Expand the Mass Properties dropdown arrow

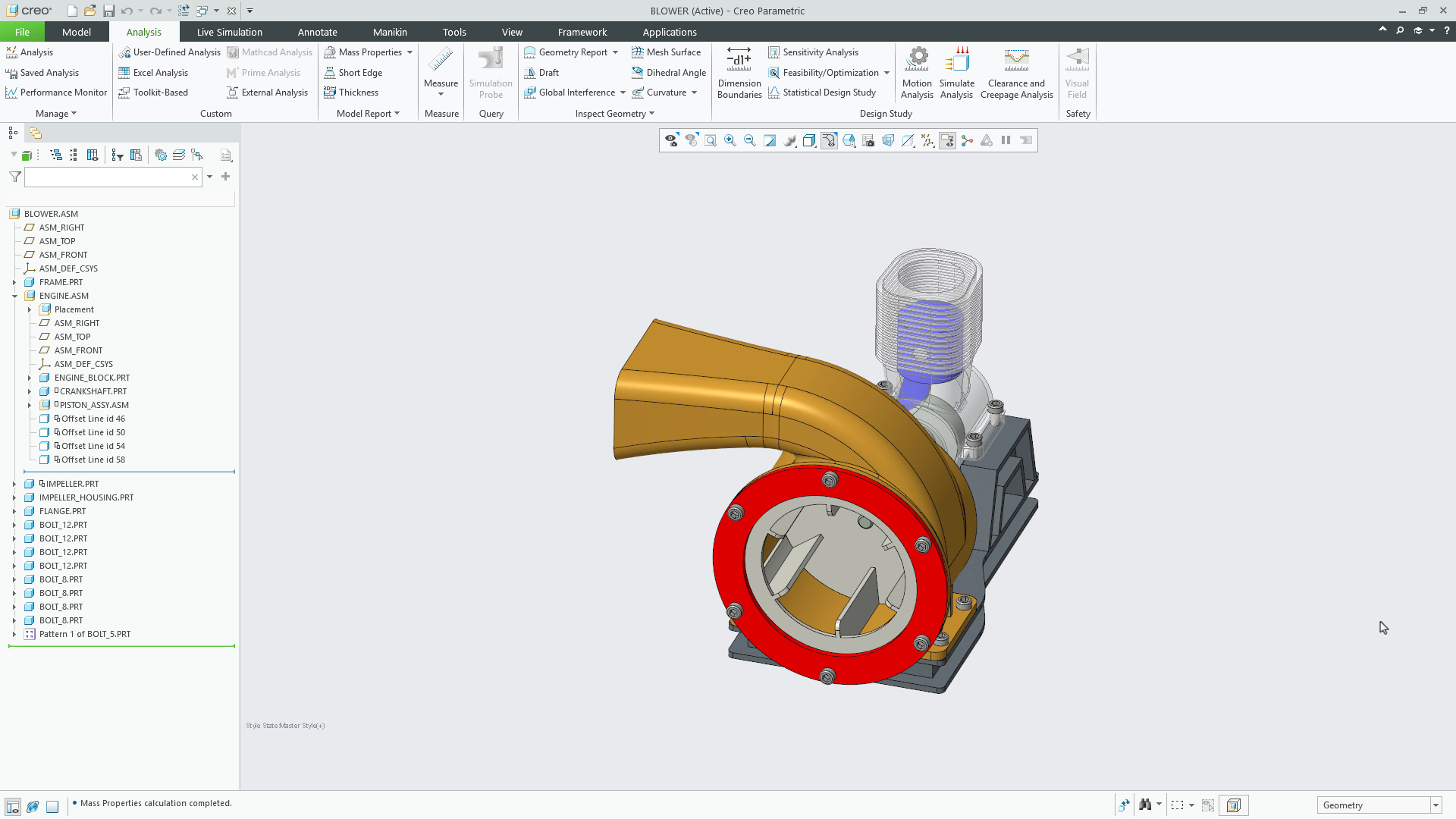pyautogui.click(x=409, y=52)
